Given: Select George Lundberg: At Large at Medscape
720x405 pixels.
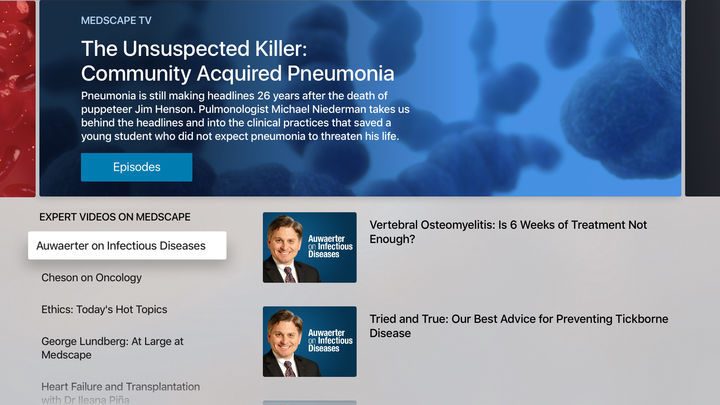Looking at the screenshot, I should coord(112,348).
